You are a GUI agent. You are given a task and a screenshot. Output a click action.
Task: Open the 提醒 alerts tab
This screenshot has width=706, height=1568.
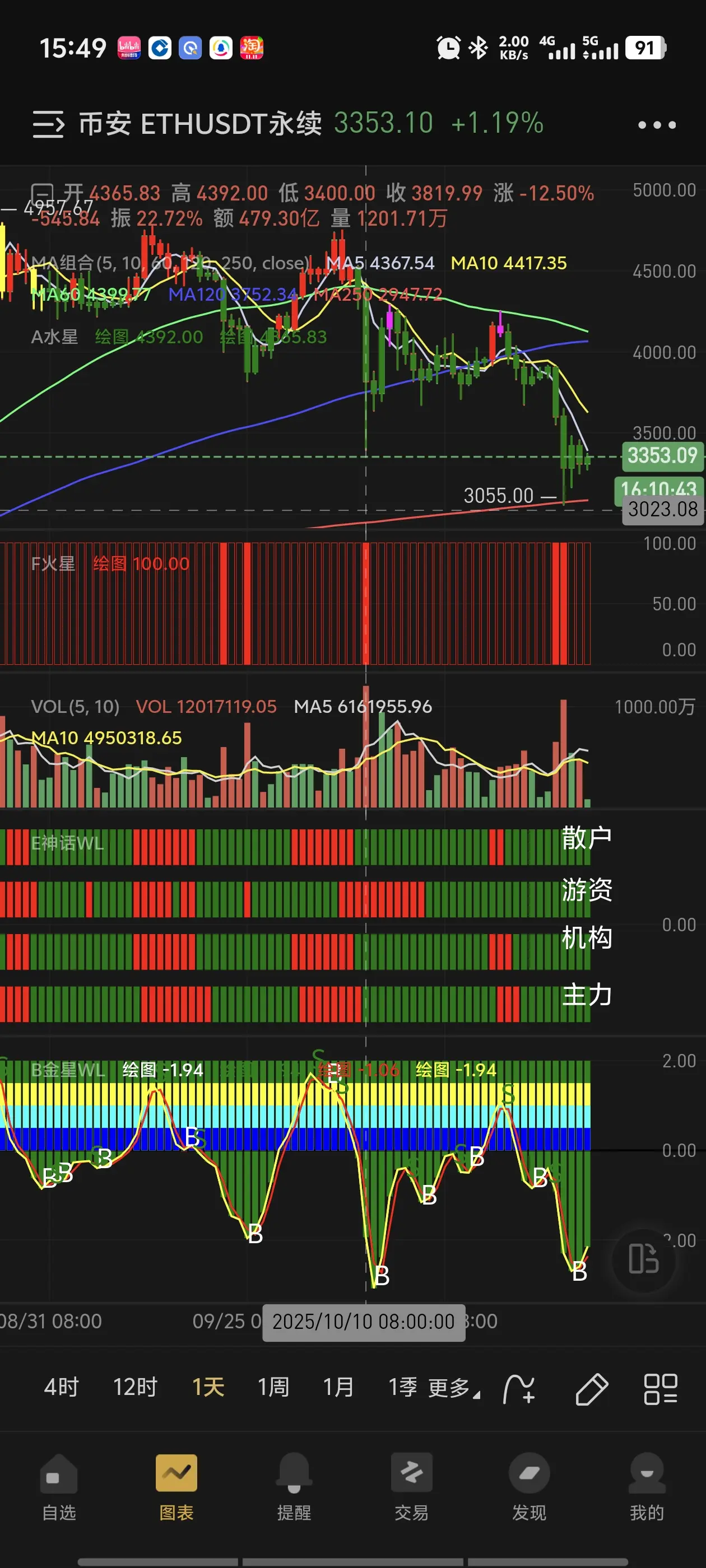(x=294, y=1486)
